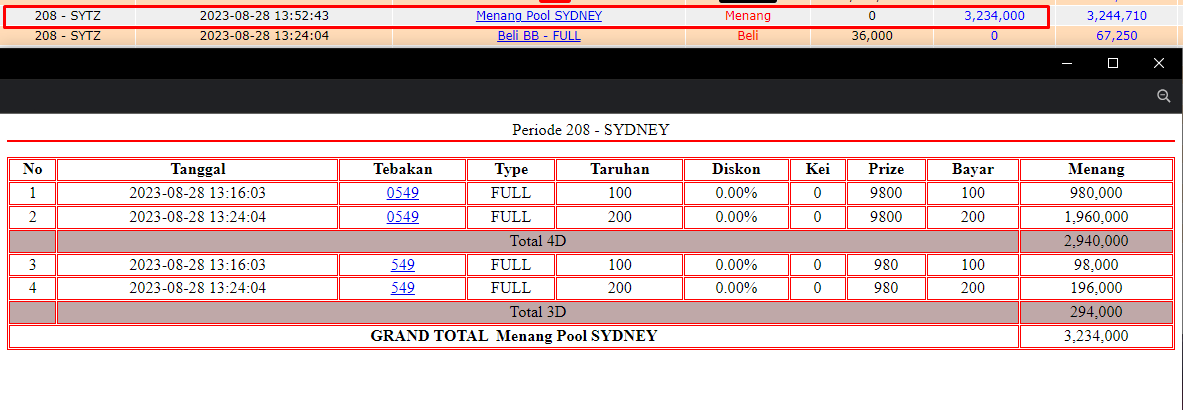
Task: Click the 3,234,000 grand total value
Action: (x=1095, y=336)
